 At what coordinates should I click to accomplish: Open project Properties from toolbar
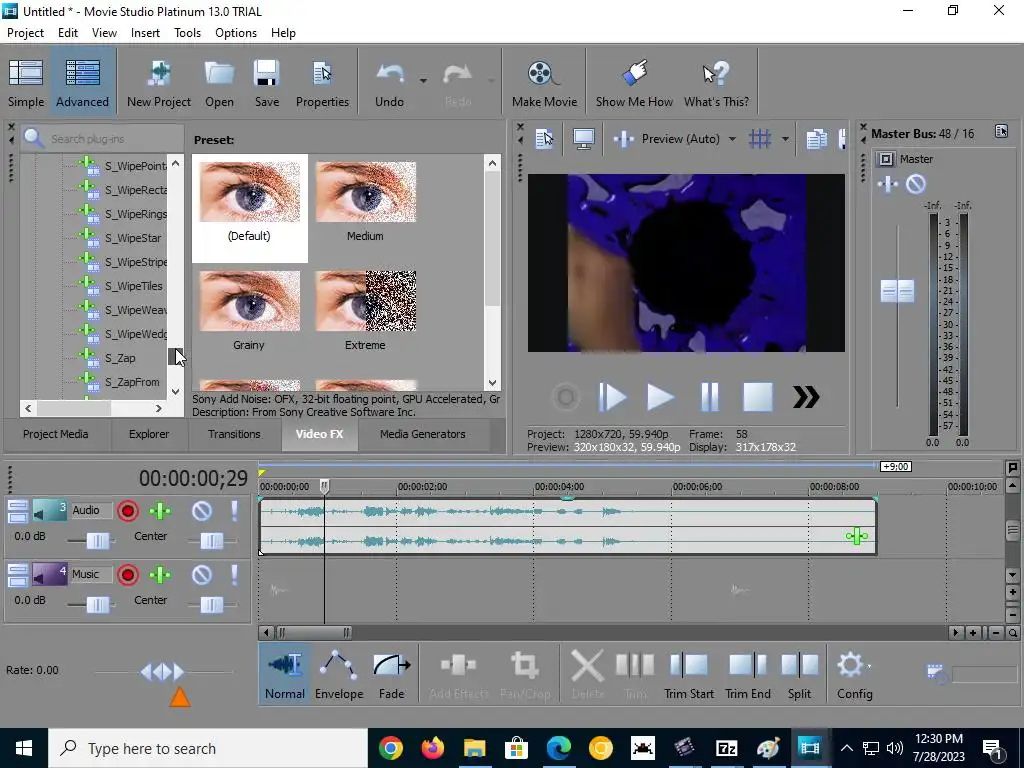click(322, 83)
